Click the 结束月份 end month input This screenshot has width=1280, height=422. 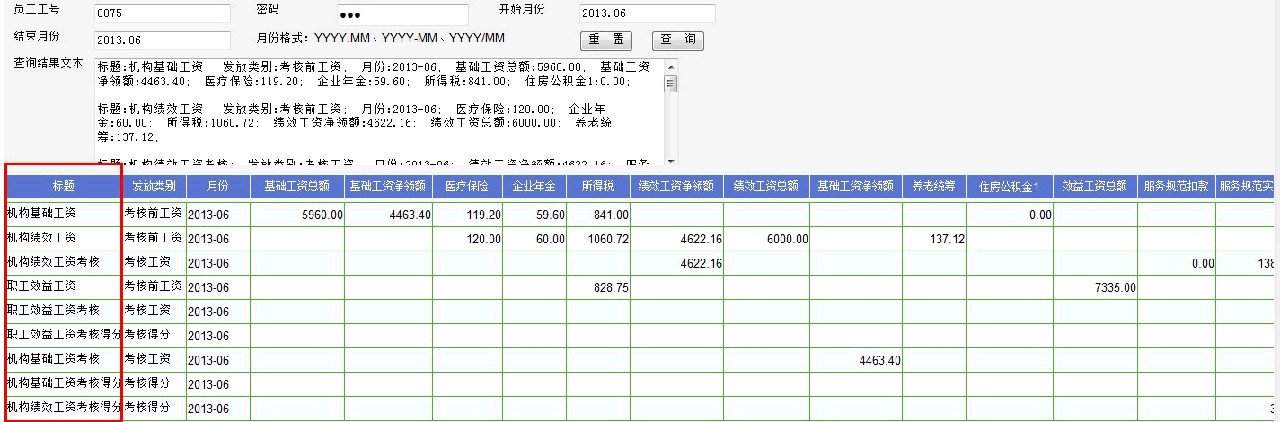(x=162, y=41)
